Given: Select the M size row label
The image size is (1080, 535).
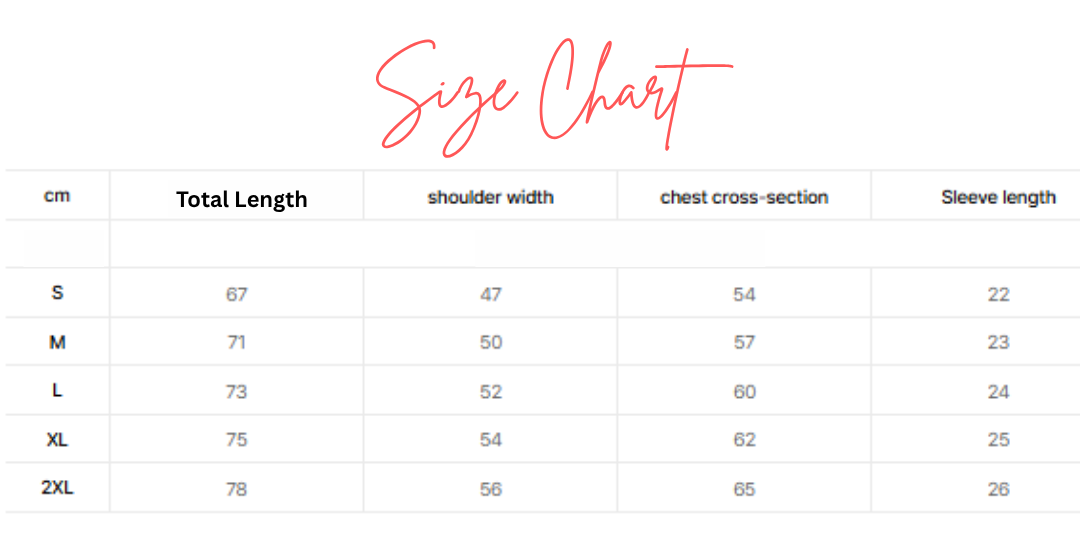Looking at the screenshot, I should coord(57,342).
